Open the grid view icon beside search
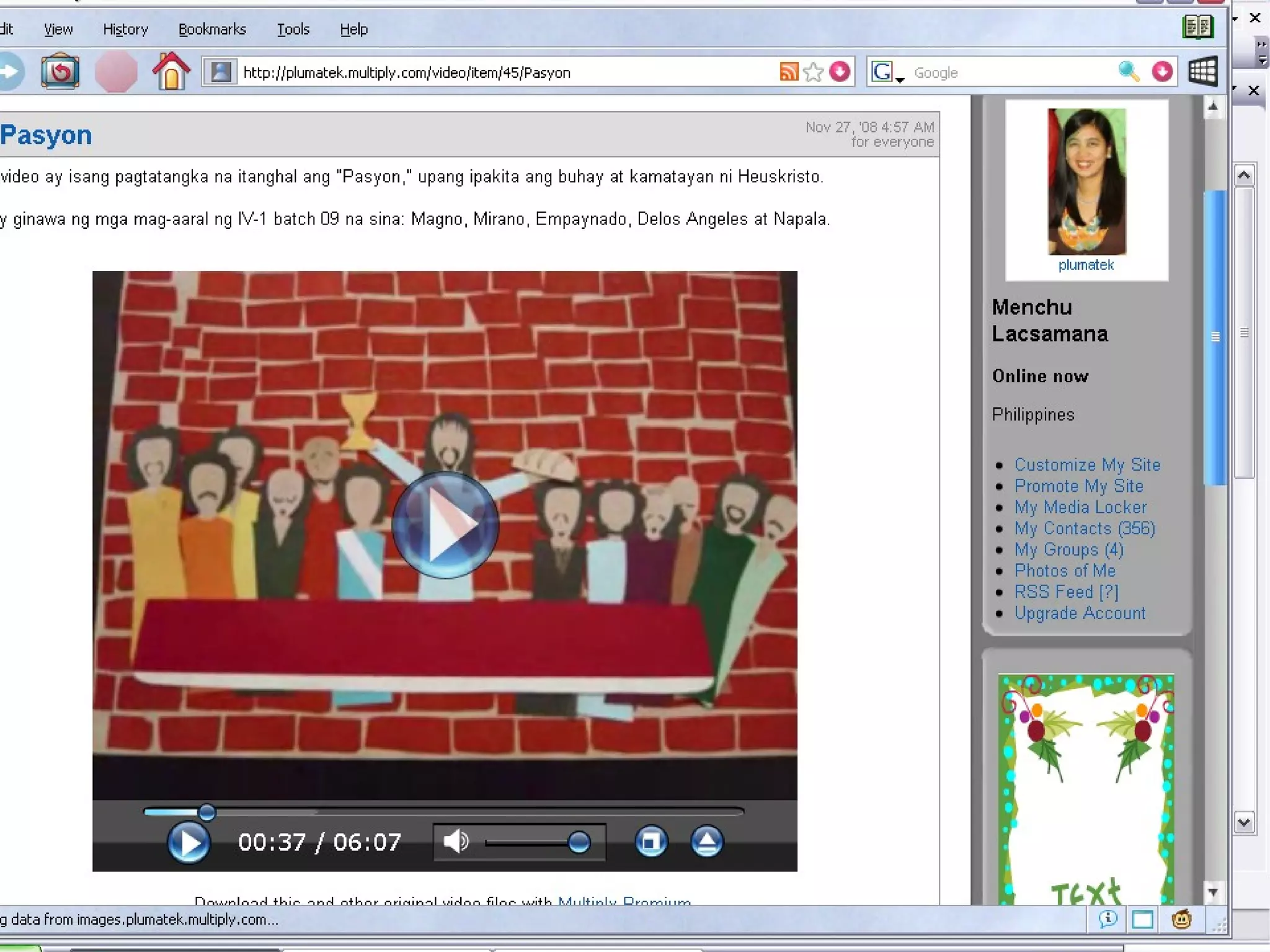 coord(1202,71)
